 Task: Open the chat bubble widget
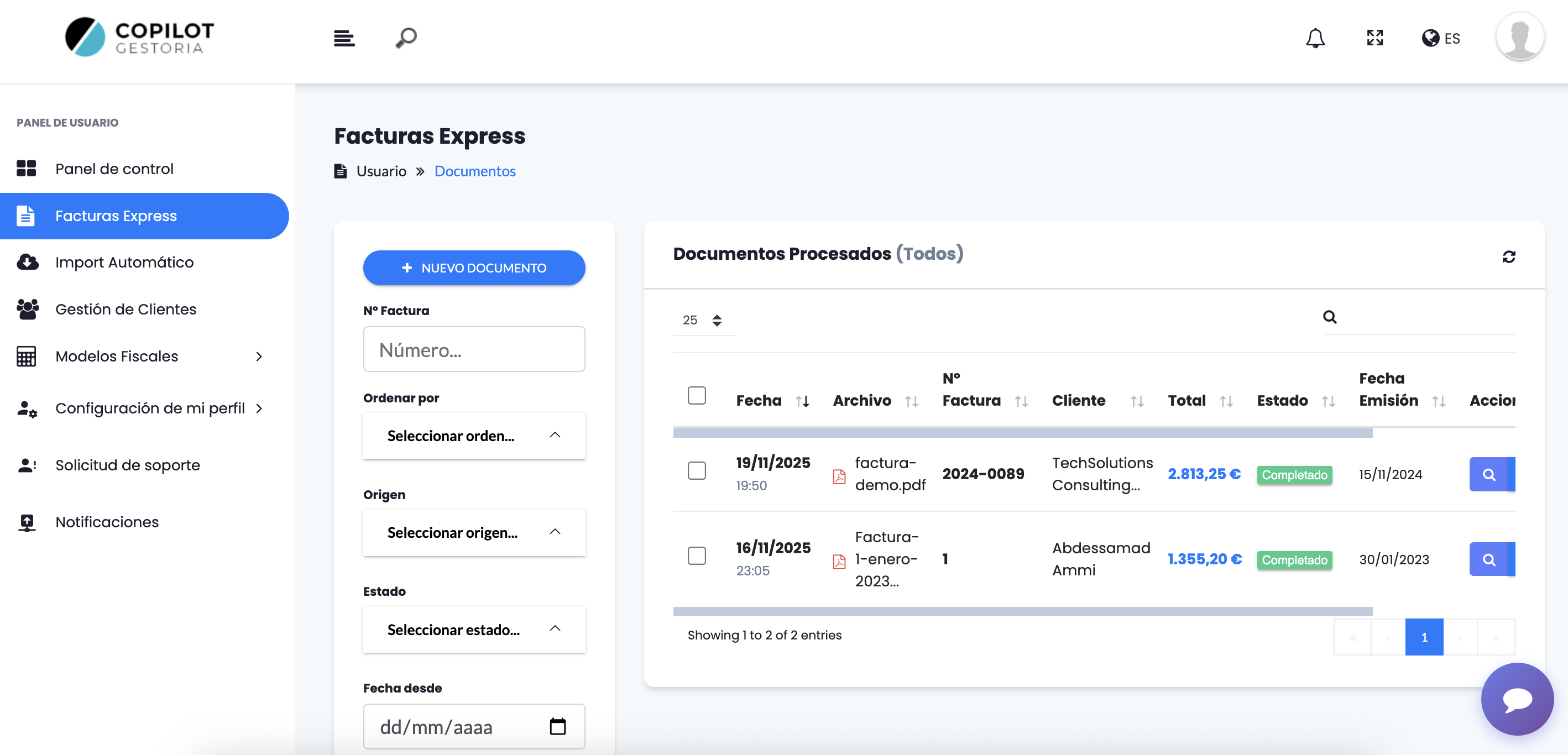pos(1517,699)
